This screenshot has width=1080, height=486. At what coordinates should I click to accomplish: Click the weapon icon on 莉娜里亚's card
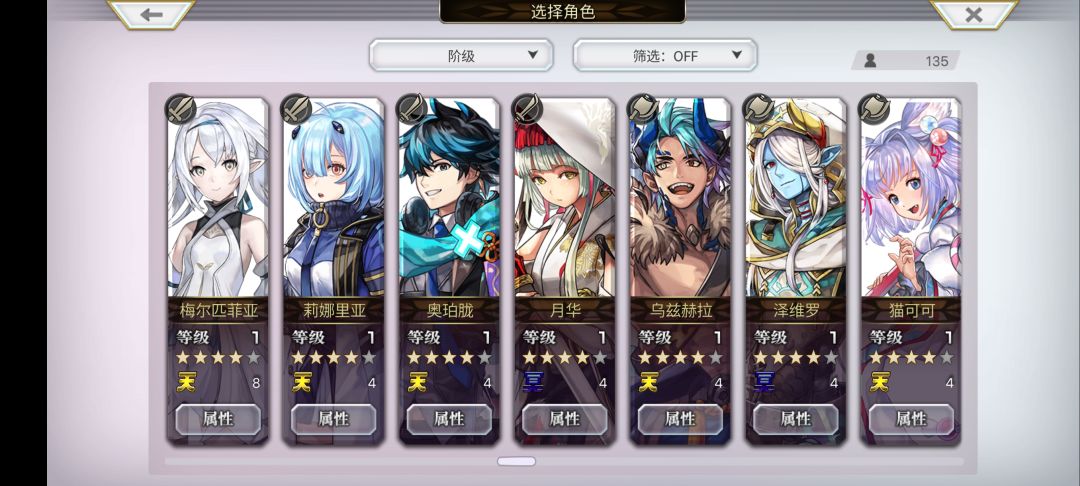pyautogui.click(x=297, y=109)
